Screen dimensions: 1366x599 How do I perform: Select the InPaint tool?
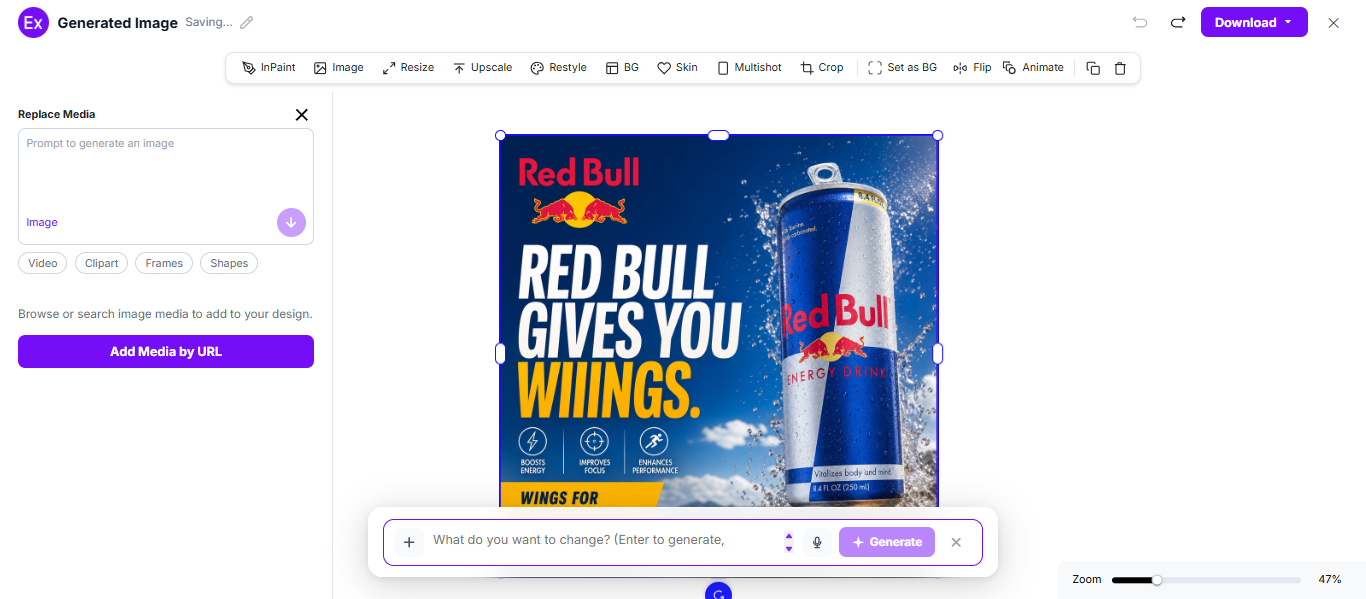point(269,68)
